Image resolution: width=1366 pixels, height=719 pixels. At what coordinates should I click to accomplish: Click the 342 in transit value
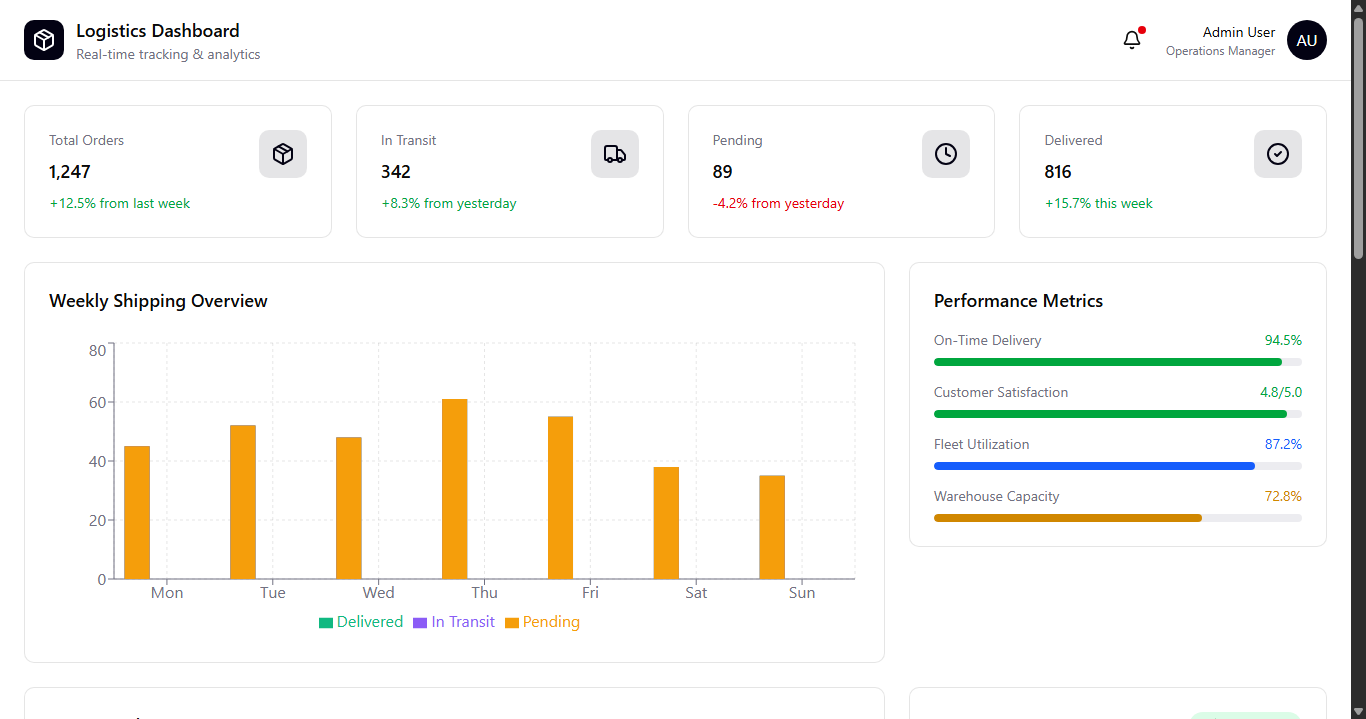click(396, 172)
